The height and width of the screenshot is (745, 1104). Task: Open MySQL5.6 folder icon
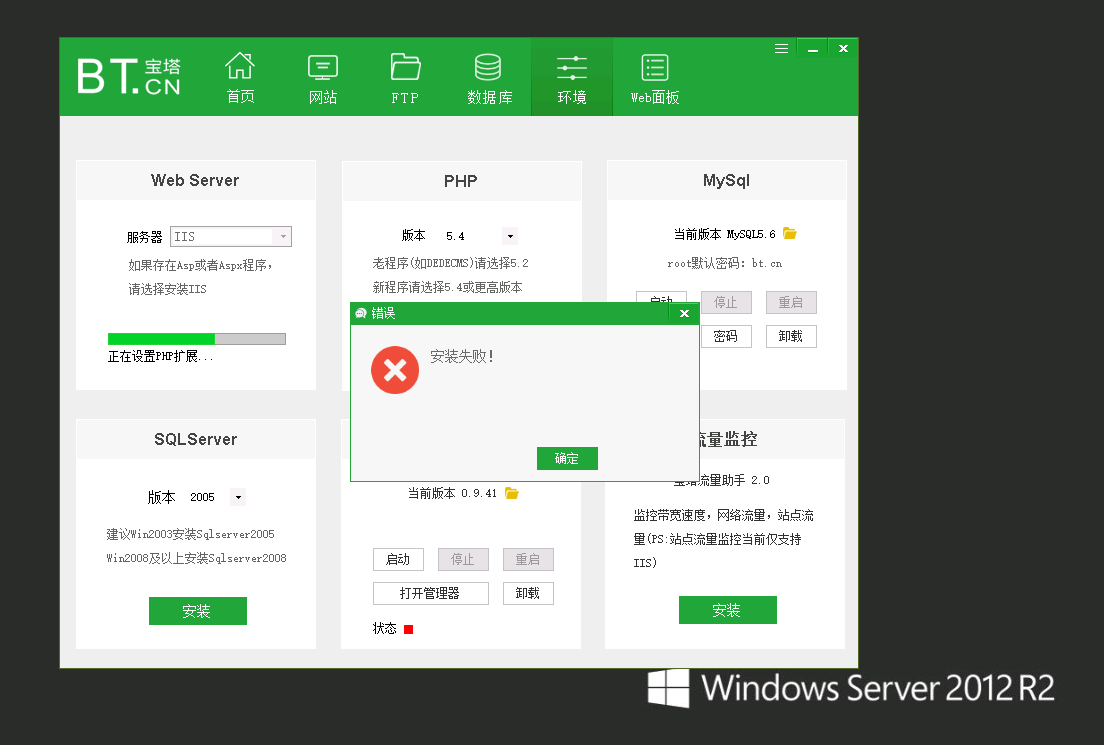coord(790,233)
